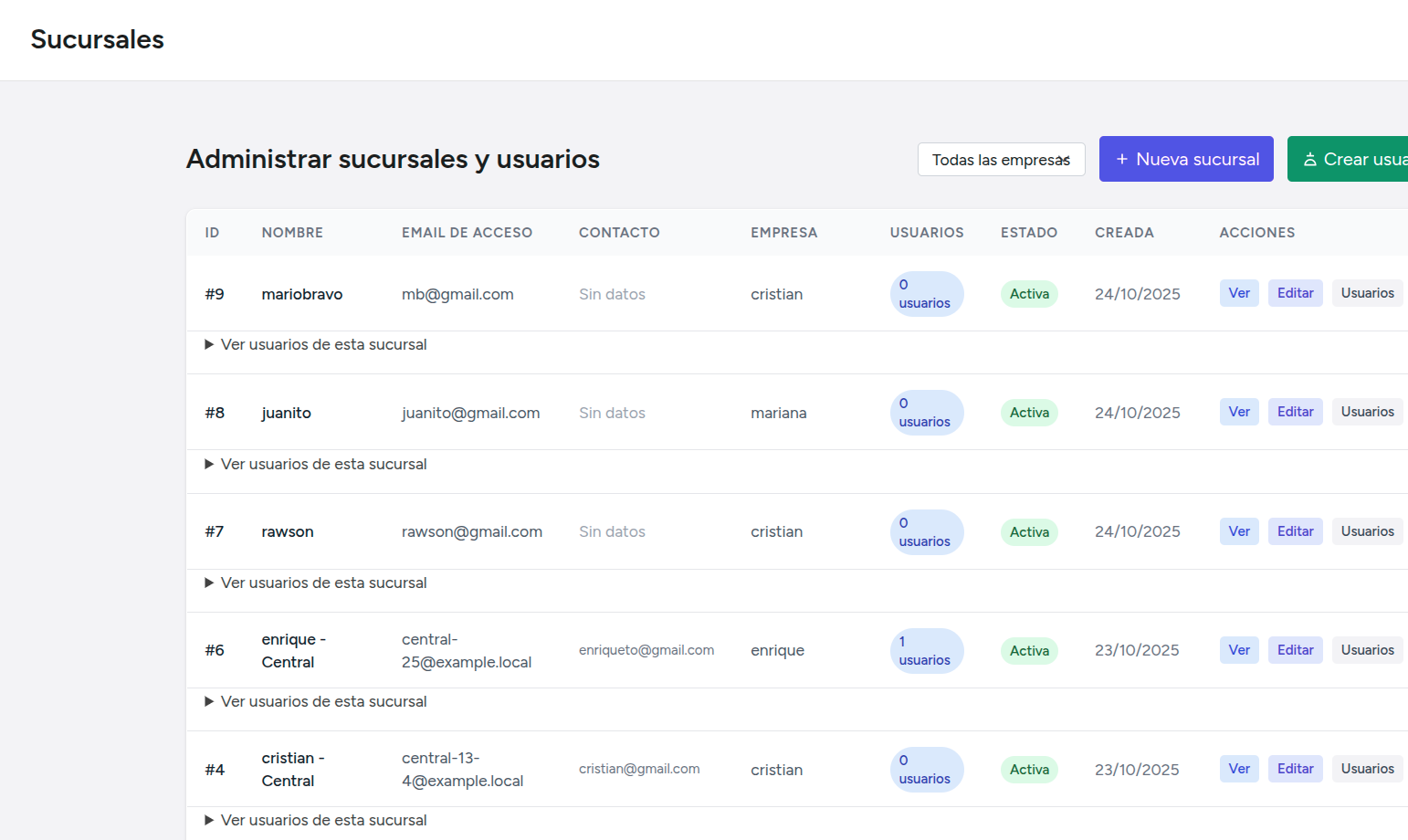This screenshot has width=1408, height=840.
Task: Click the NOMBRE column header
Action: point(292,233)
